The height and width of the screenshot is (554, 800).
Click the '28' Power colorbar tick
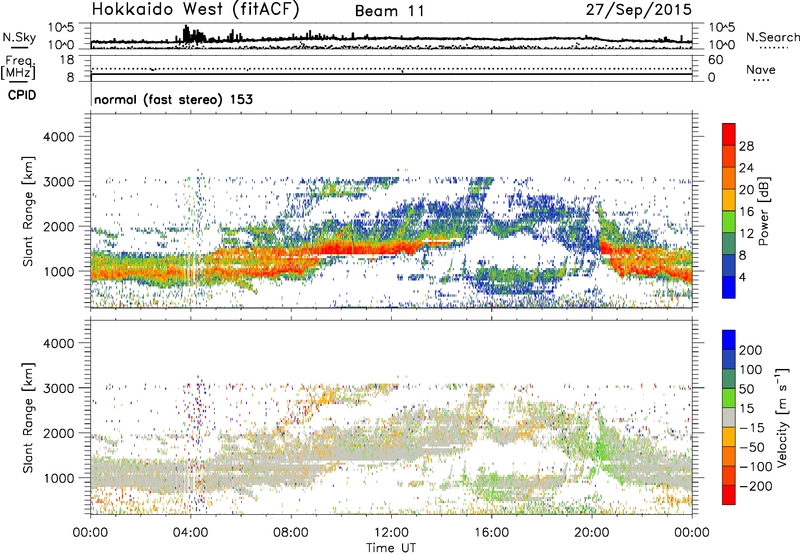pyautogui.click(x=746, y=146)
